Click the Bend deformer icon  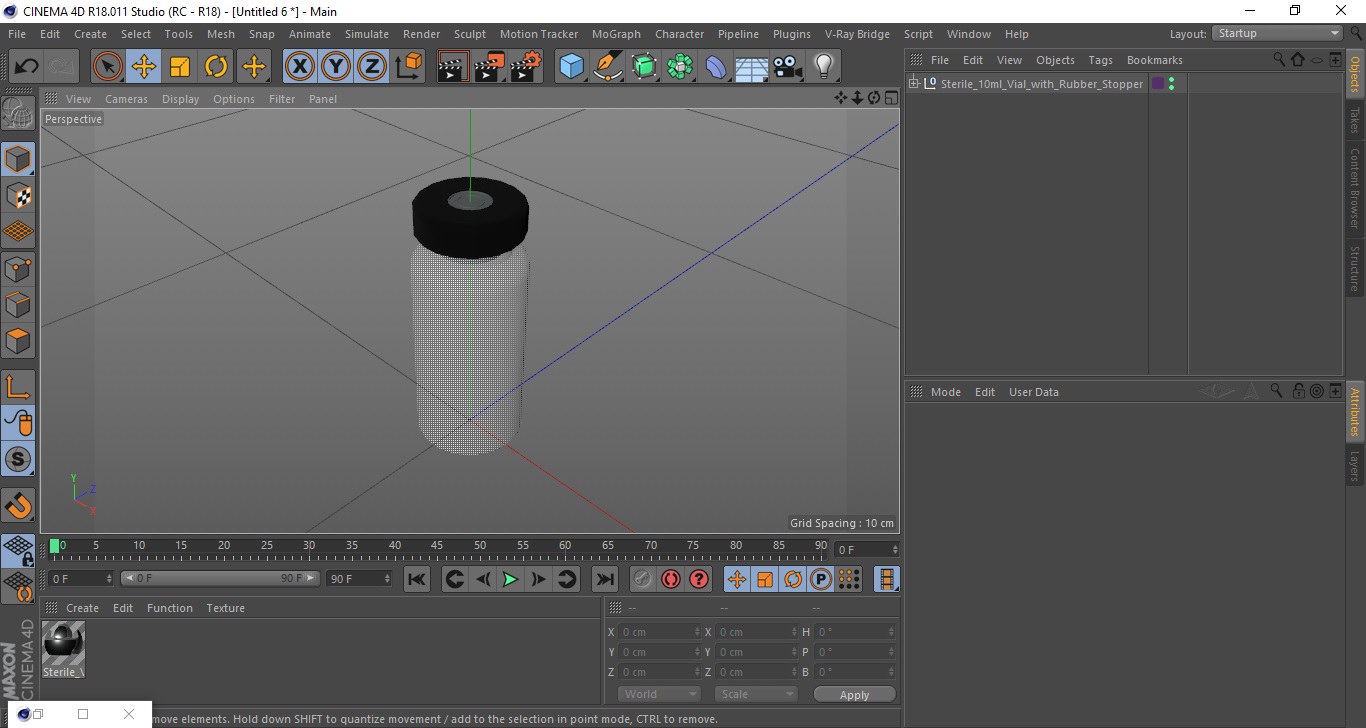[716, 67]
